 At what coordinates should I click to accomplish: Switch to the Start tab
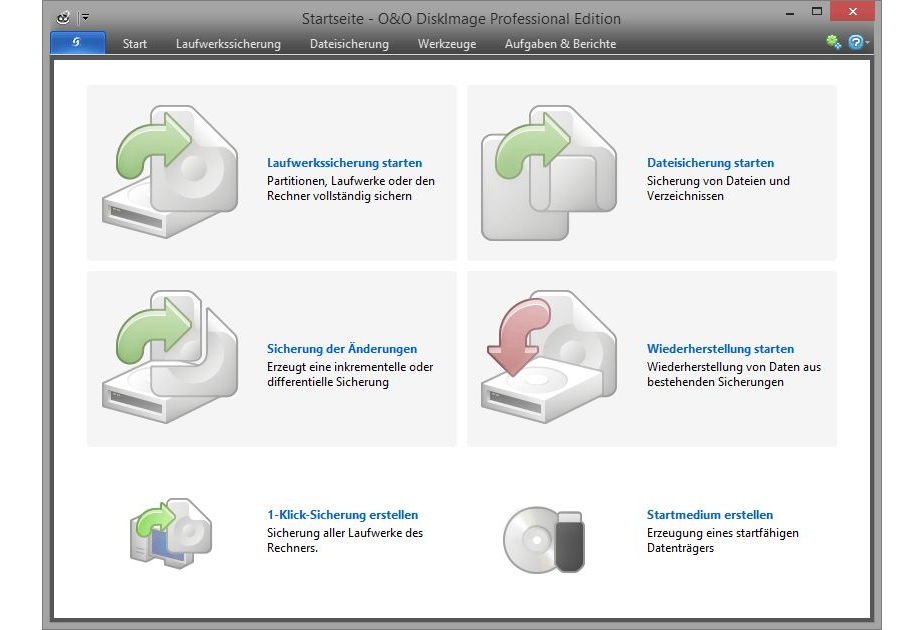tap(135, 44)
